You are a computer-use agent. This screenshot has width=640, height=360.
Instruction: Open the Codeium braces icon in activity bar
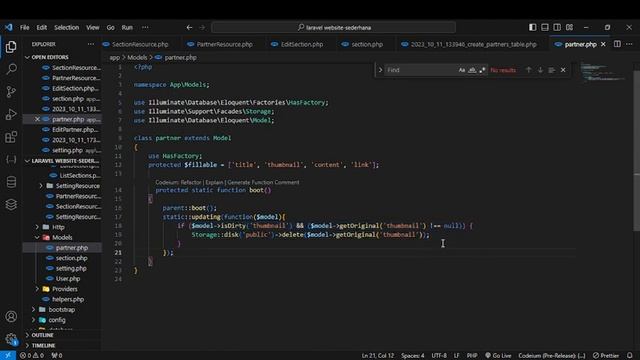coord(11,160)
